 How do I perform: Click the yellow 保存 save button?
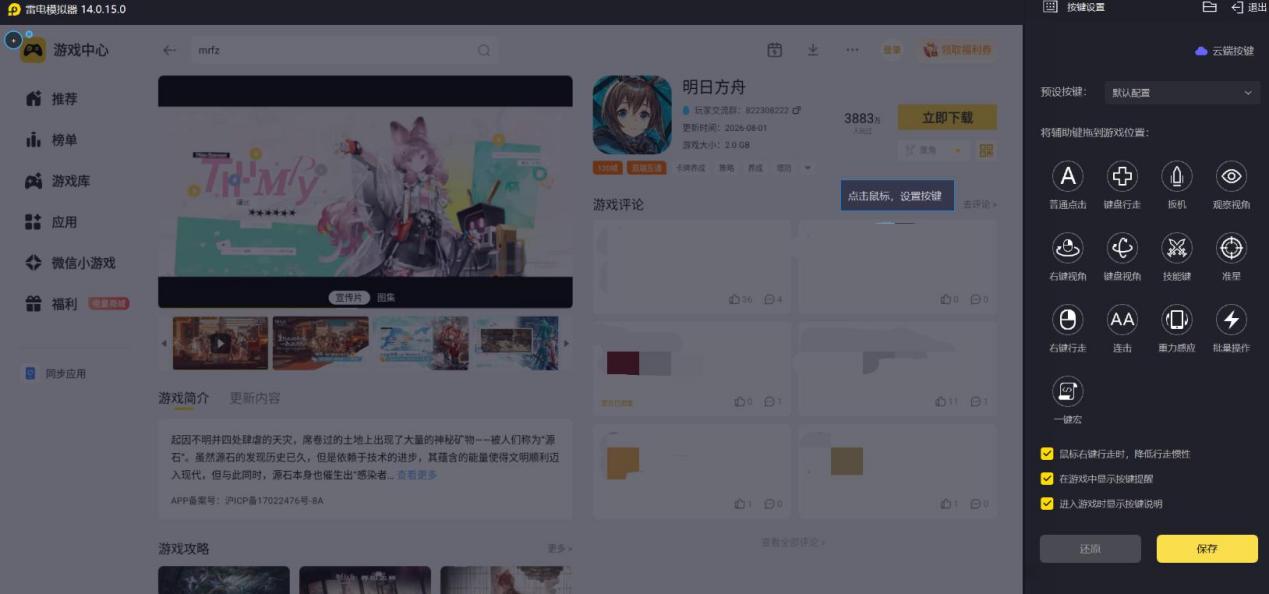point(1207,548)
